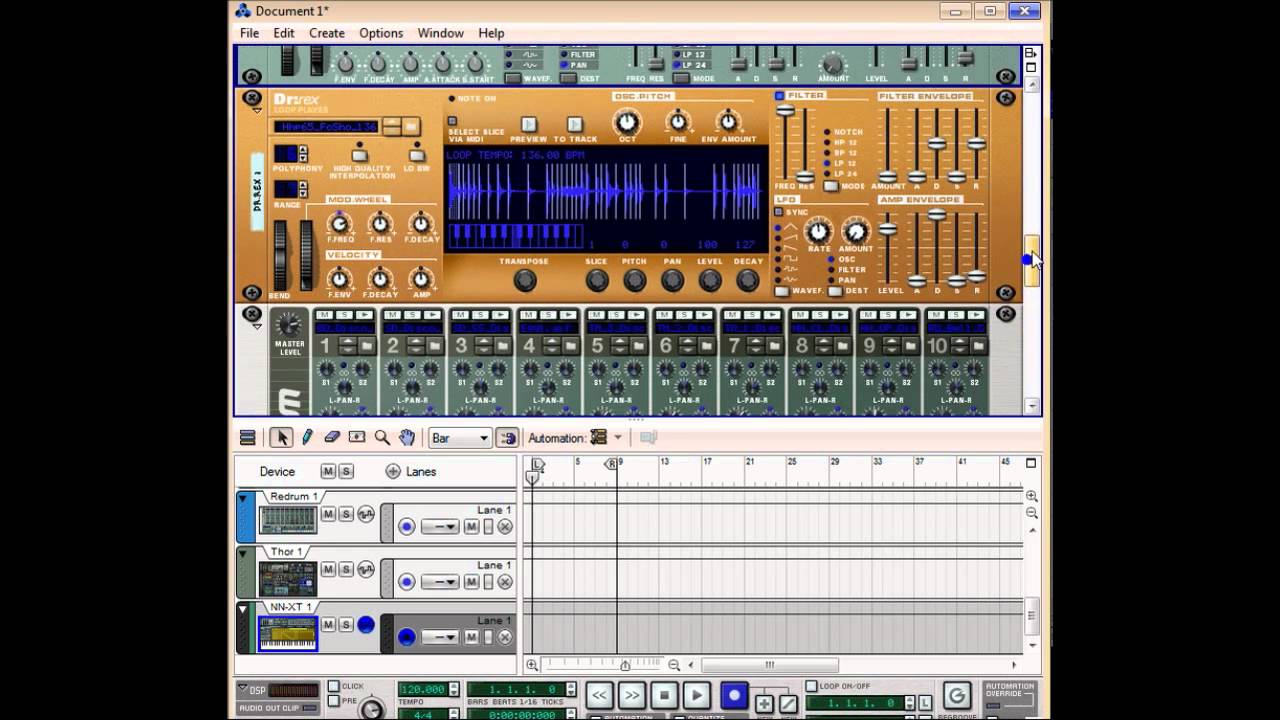Click the Filter Mode button

(830, 186)
